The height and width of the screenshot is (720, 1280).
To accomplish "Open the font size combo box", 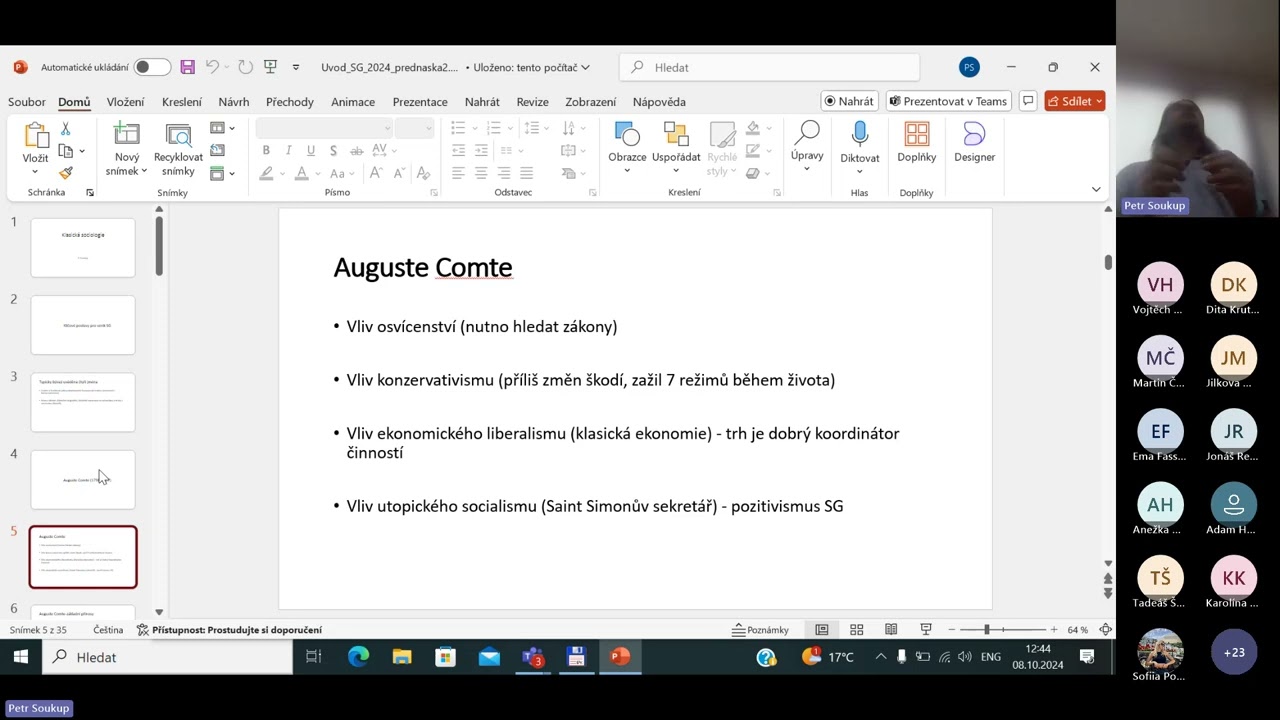I will 414,128.
